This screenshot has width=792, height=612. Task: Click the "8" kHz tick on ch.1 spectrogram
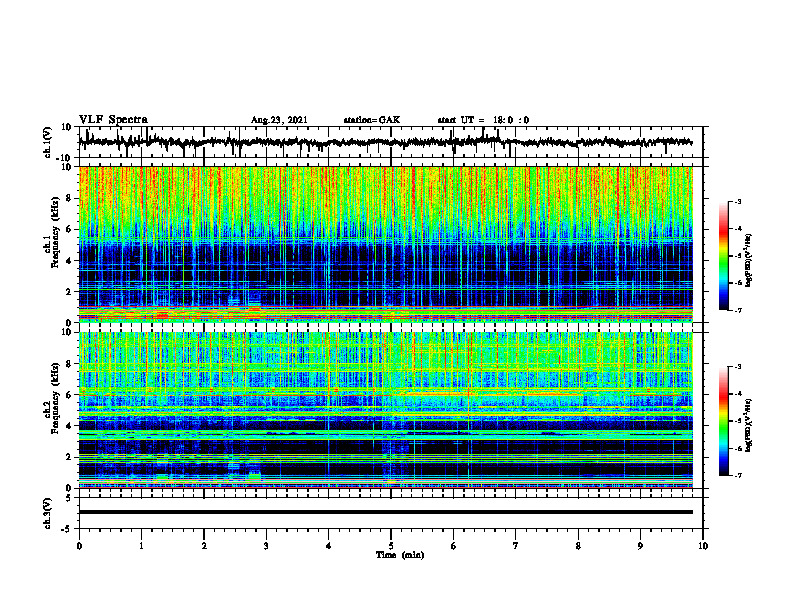coord(69,198)
